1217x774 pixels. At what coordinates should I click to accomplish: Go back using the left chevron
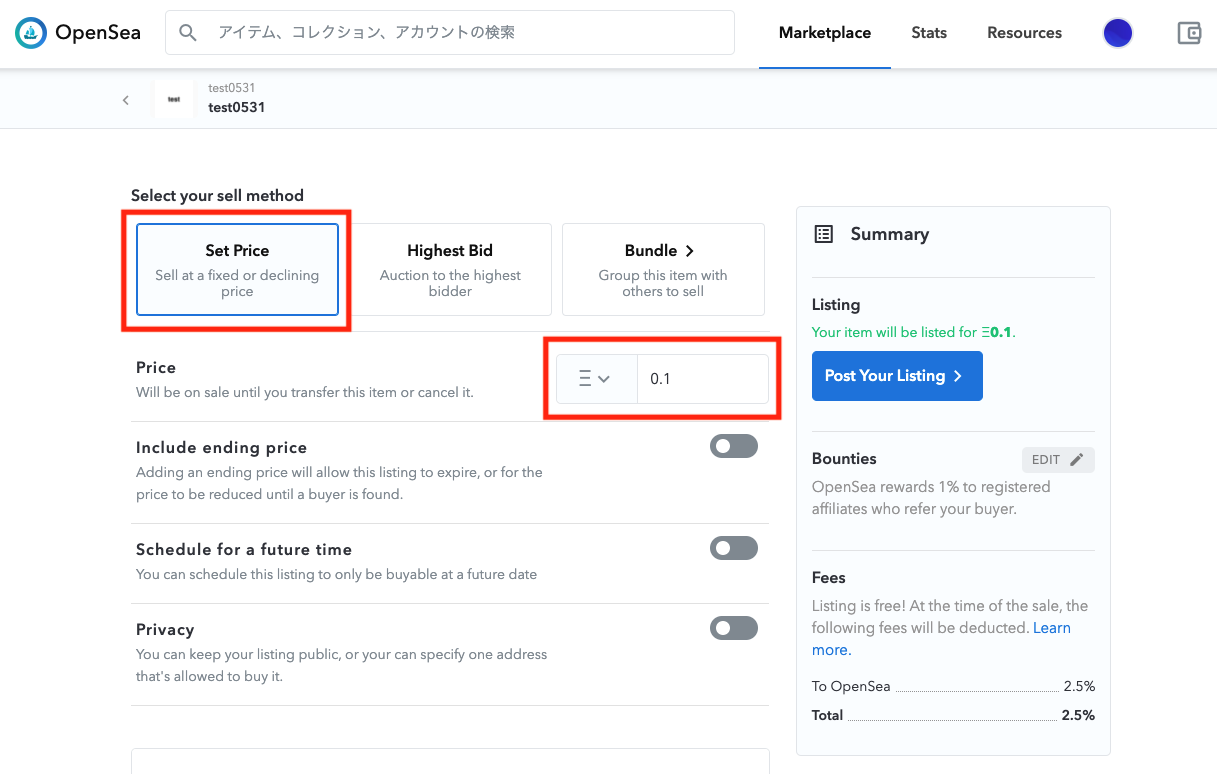point(126,99)
